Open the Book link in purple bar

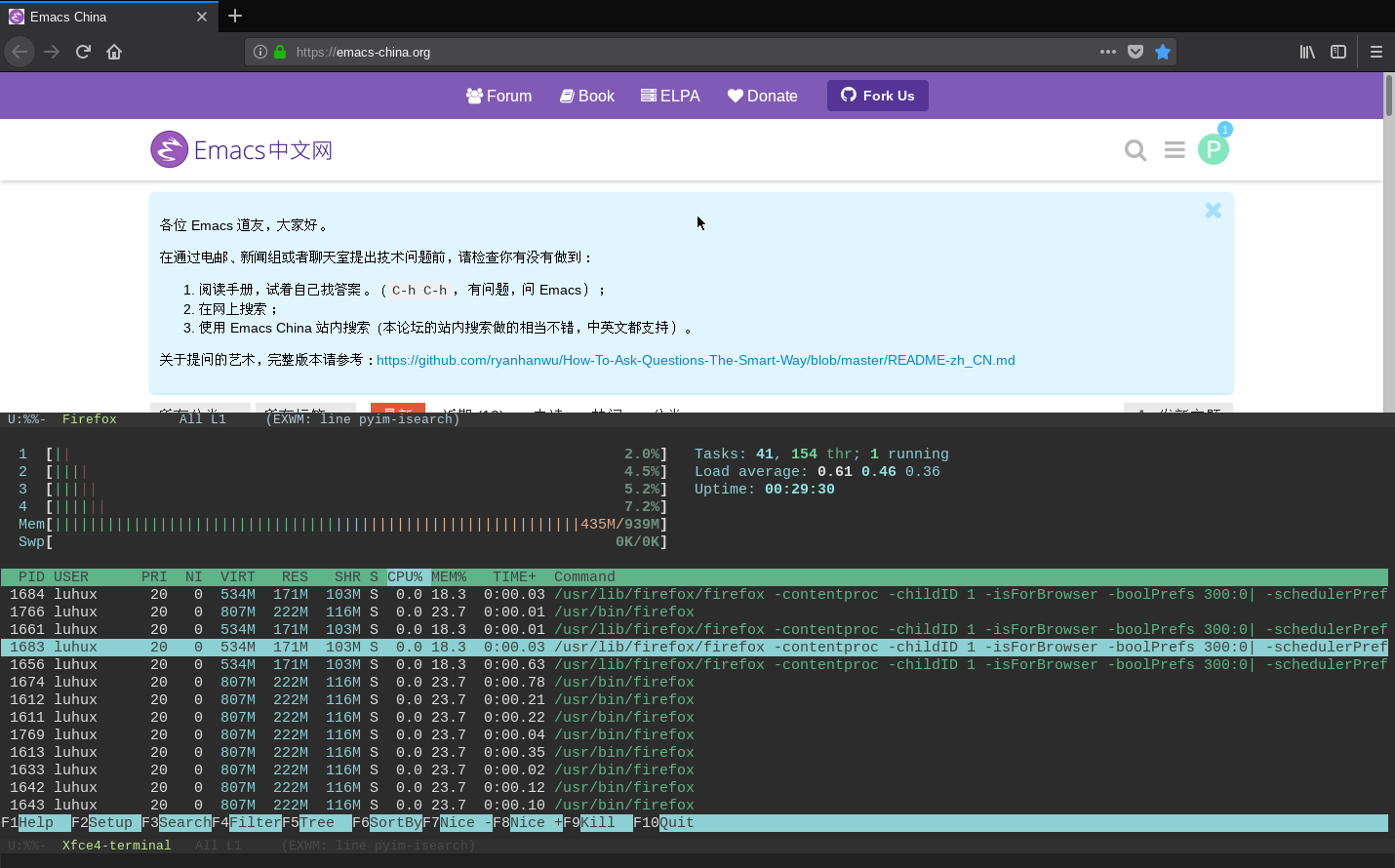click(587, 96)
